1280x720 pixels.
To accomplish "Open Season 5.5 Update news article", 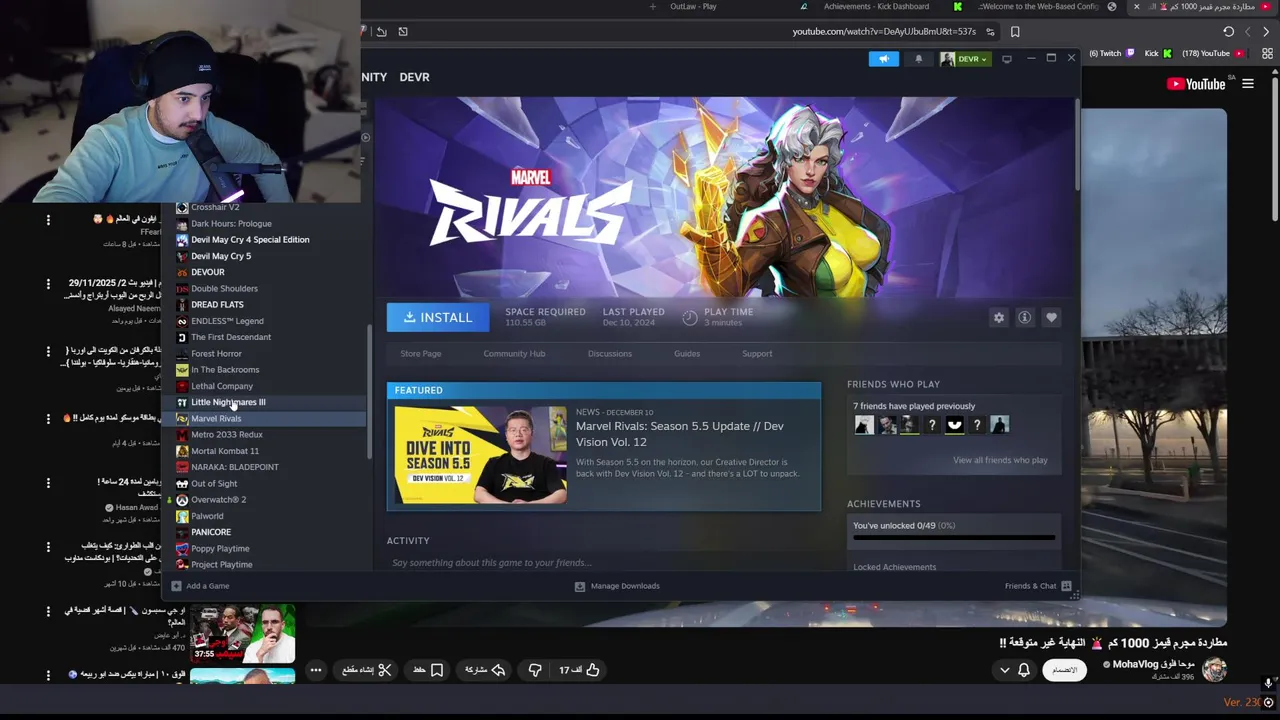I will (680, 434).
